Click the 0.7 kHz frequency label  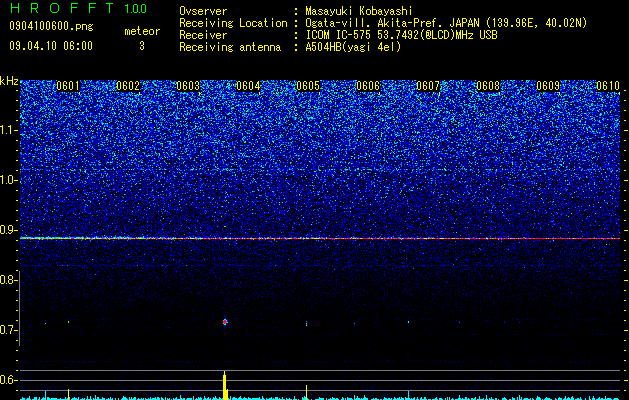pos(8,330)
